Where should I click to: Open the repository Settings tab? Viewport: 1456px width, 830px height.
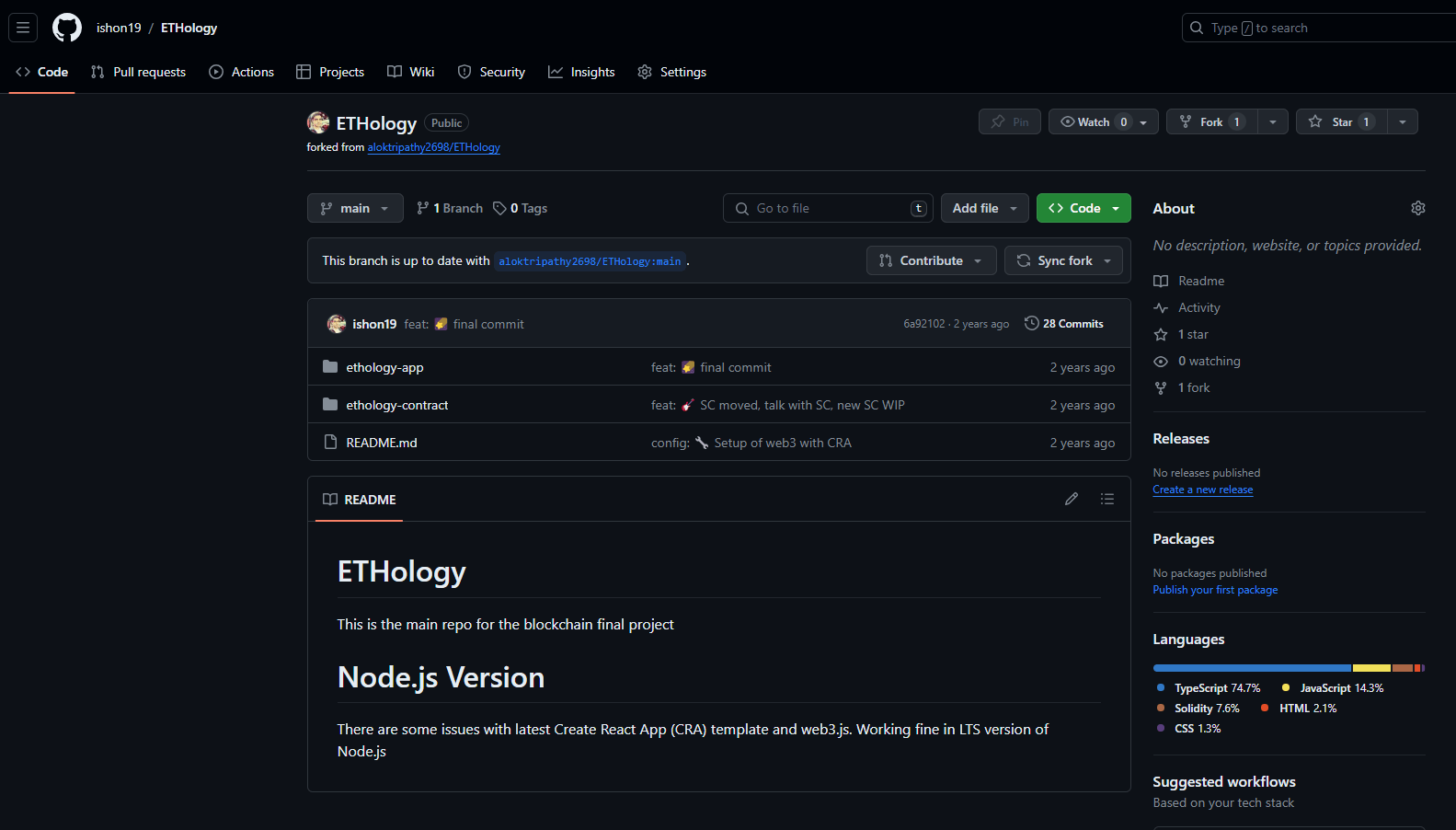pos(672,72)
